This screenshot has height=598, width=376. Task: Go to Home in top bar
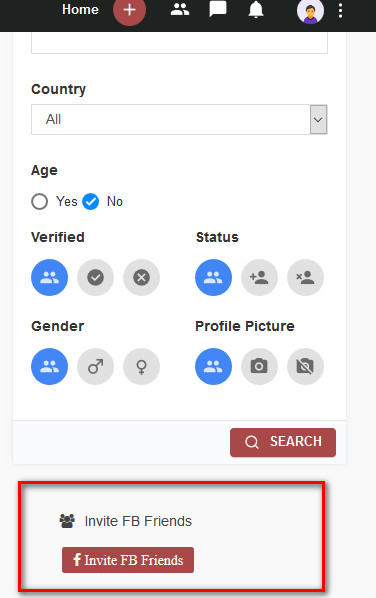(80, 10)
